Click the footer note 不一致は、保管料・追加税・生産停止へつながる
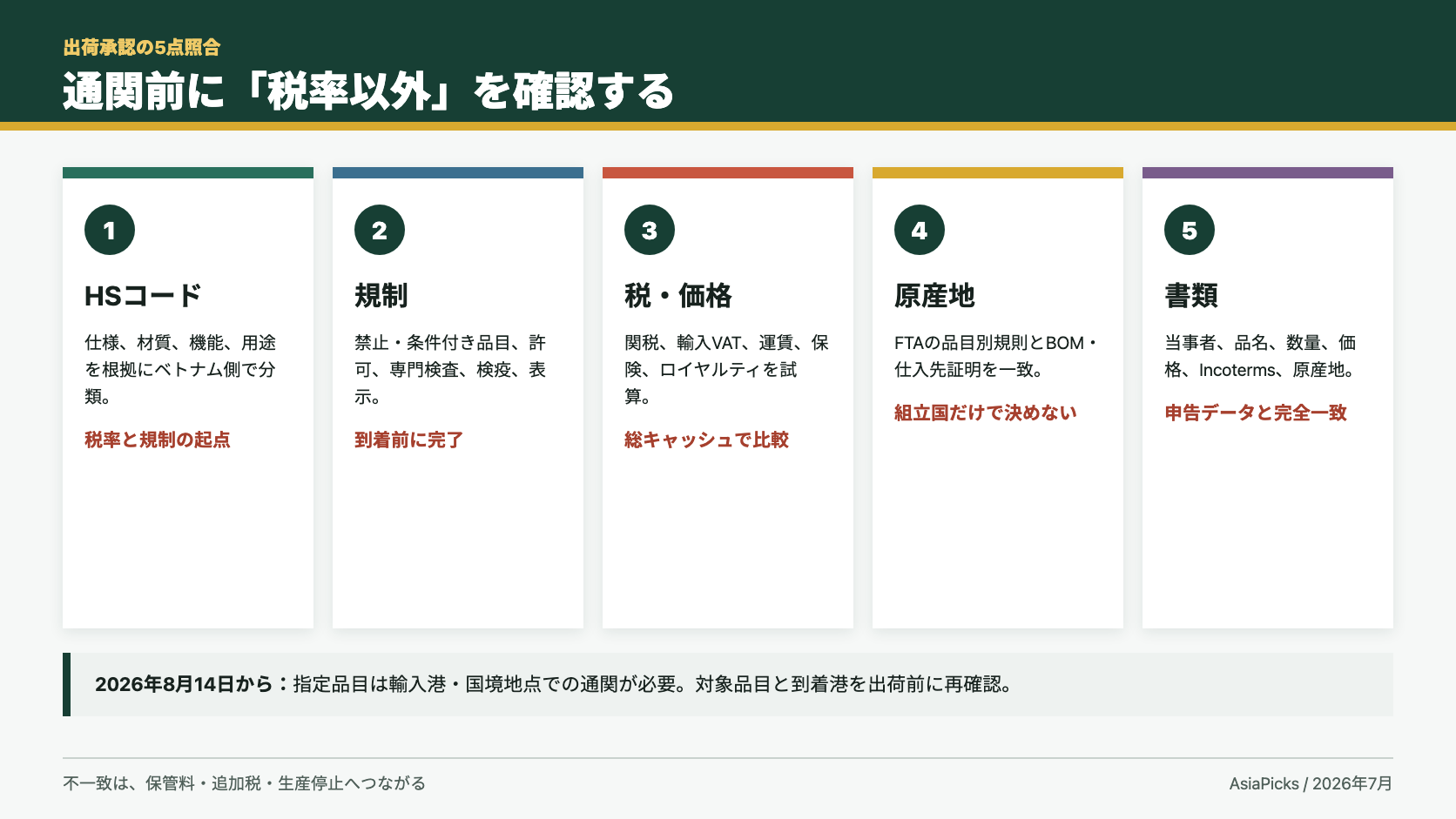 [x=244, y=783]
